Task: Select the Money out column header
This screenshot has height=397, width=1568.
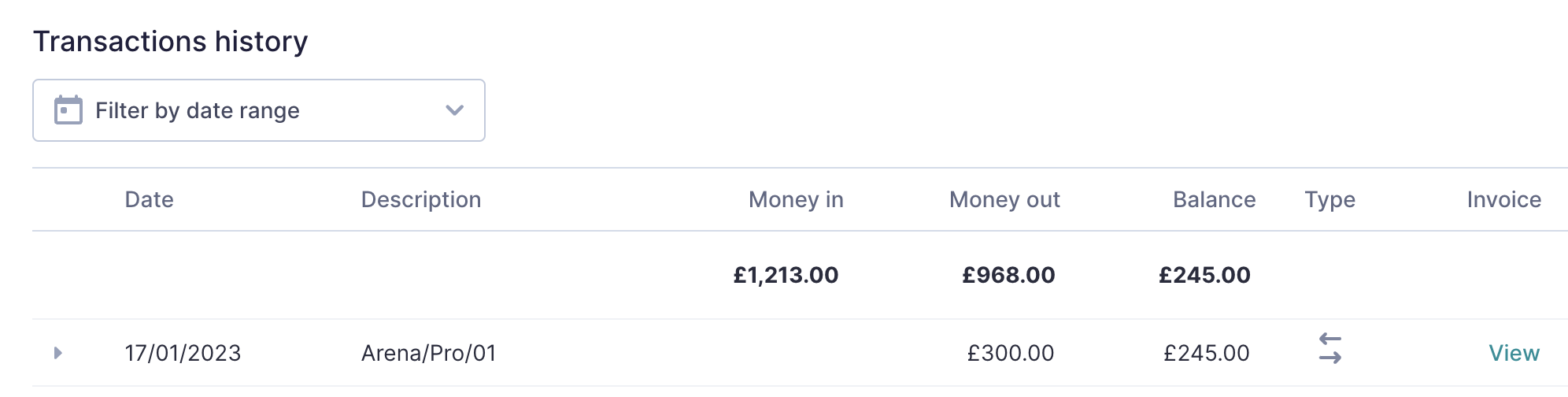Action: click(1004, 200)
